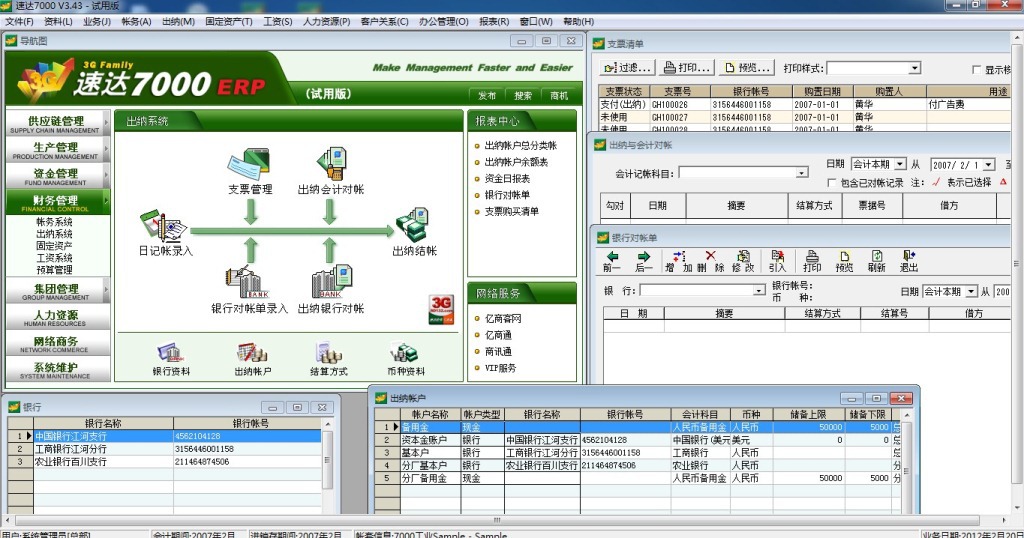
Task: Open 银行对帐单录入 bank statement entry icon
Action: [248, 283]
